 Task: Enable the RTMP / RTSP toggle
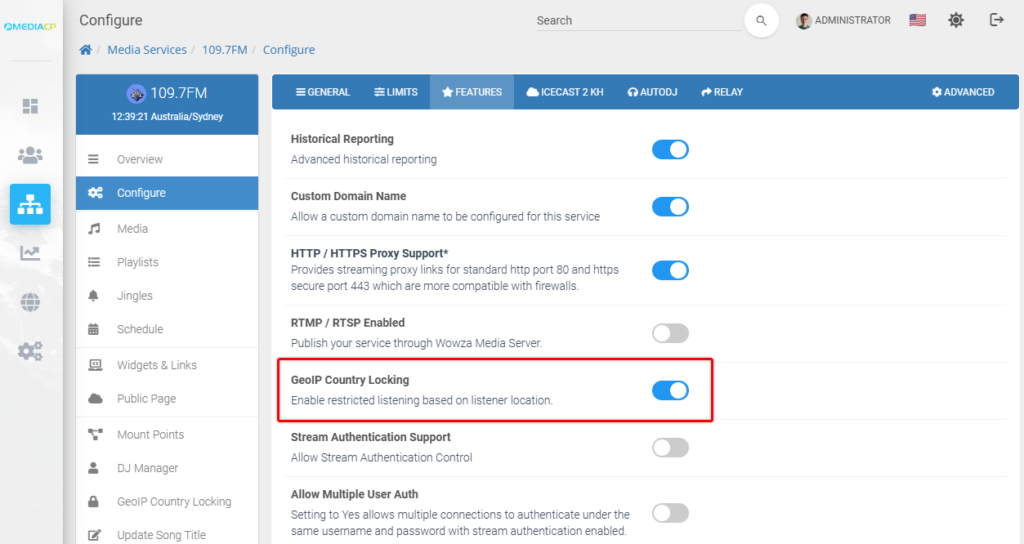(670, 333)
